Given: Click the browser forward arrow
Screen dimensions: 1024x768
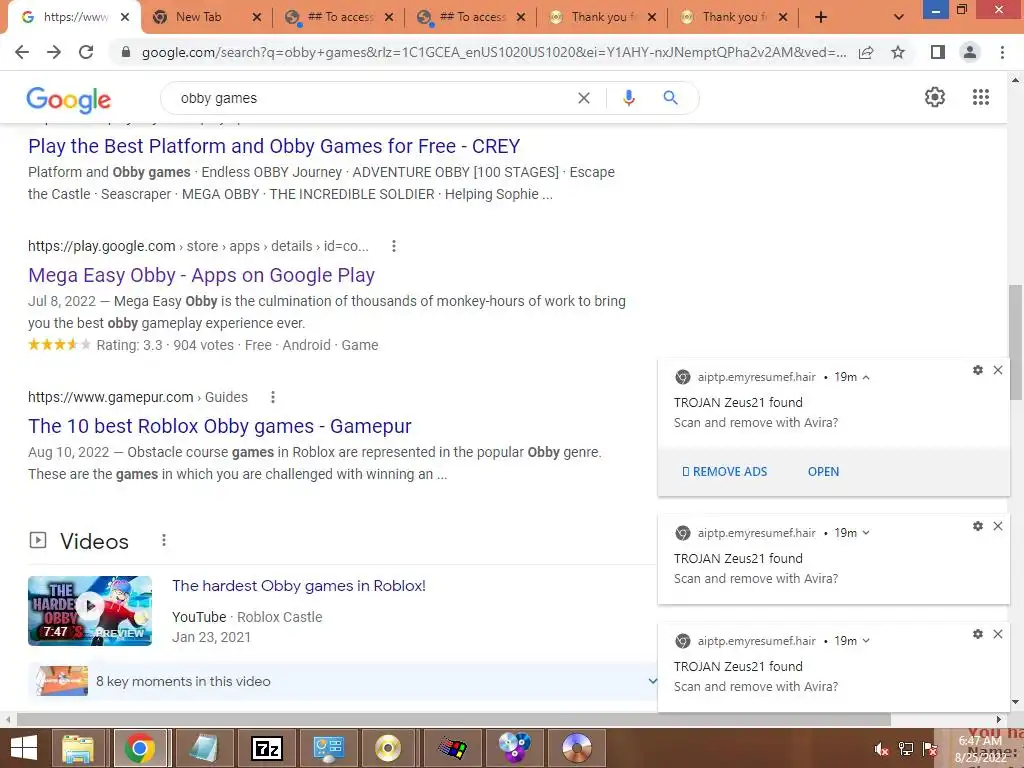Looking at the screenshot, I should 54,52.
